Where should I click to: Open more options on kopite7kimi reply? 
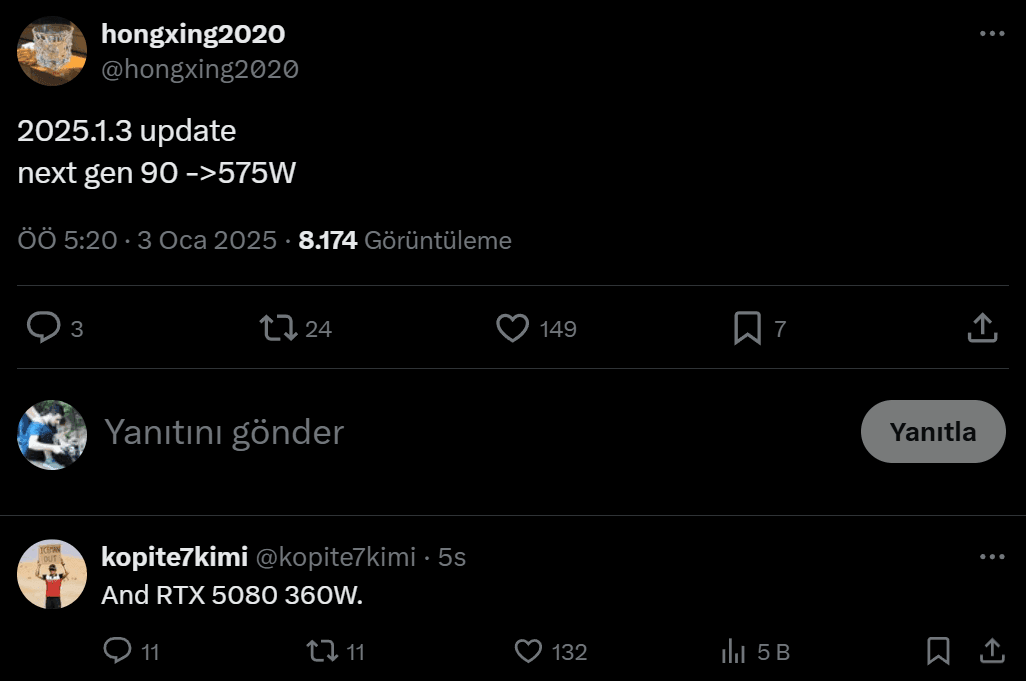coord(991,557)
